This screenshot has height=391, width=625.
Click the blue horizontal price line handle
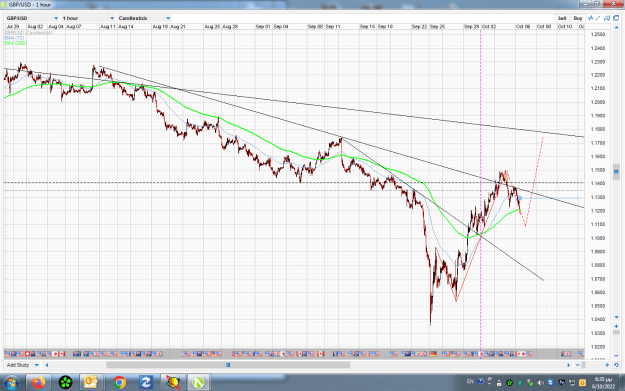(520, 198)
